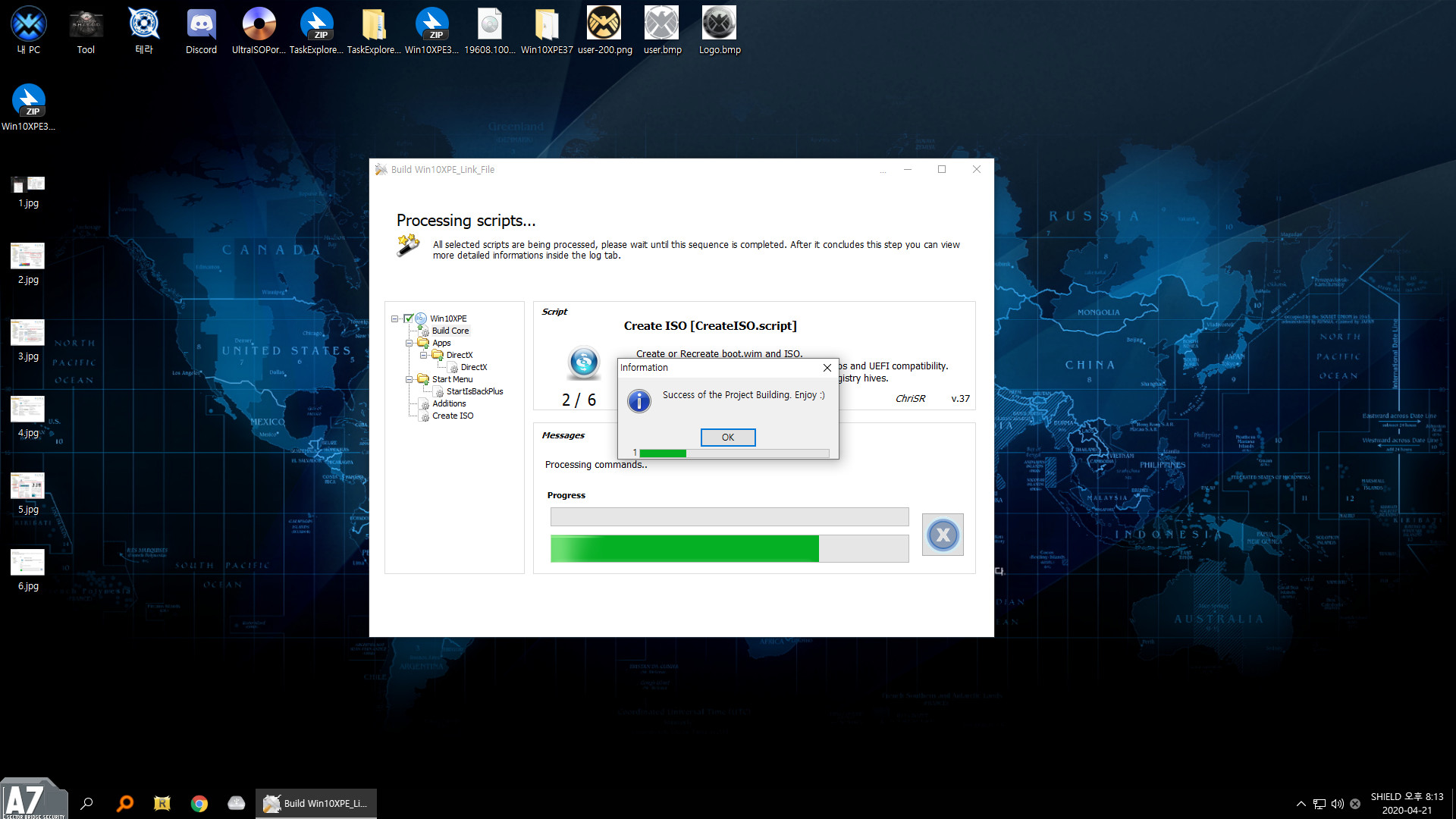Click the '2 / 6' script counter
Screen dimensions: 1456x819
[x=579, y=400]
